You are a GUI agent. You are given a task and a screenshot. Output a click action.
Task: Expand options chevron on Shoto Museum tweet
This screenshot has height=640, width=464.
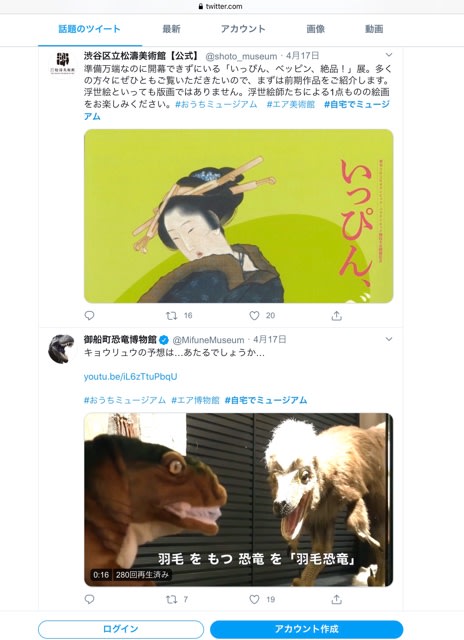(389, 55)
